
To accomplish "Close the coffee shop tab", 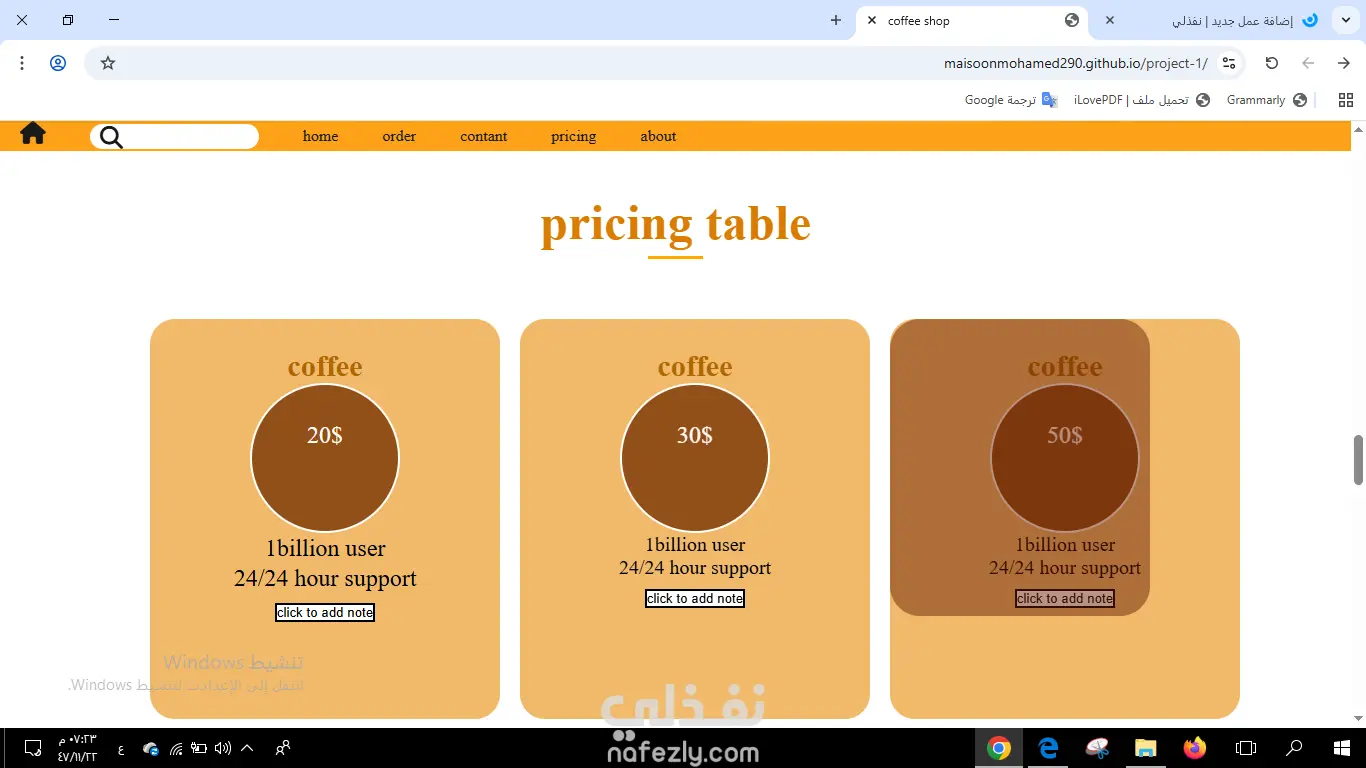I will pos(871,20).
